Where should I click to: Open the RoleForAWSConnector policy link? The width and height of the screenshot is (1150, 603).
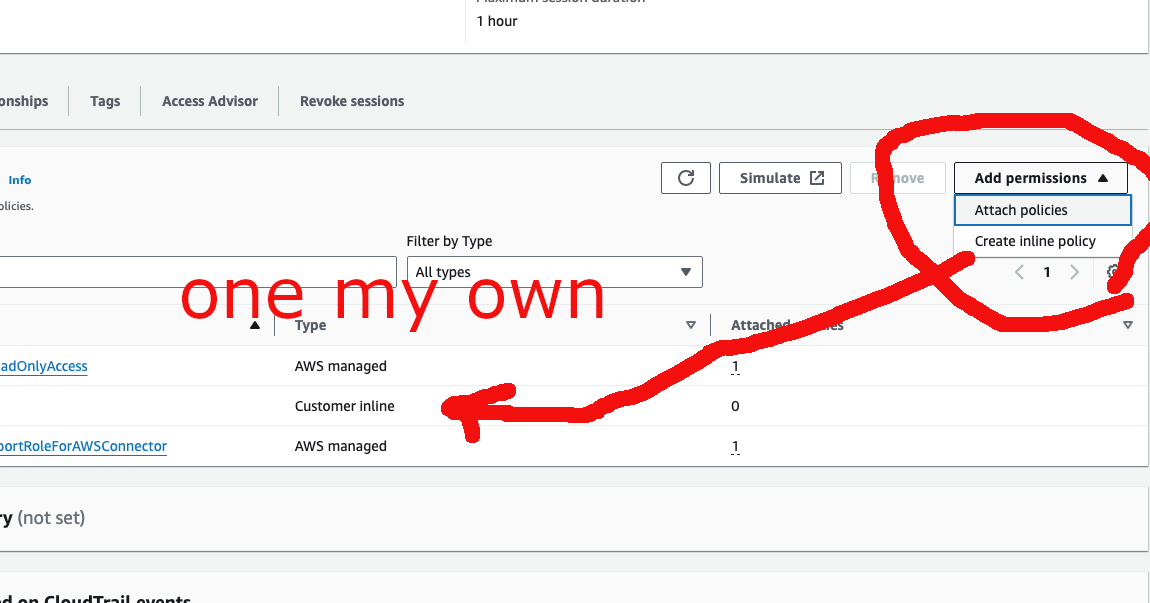coord(83,446)
